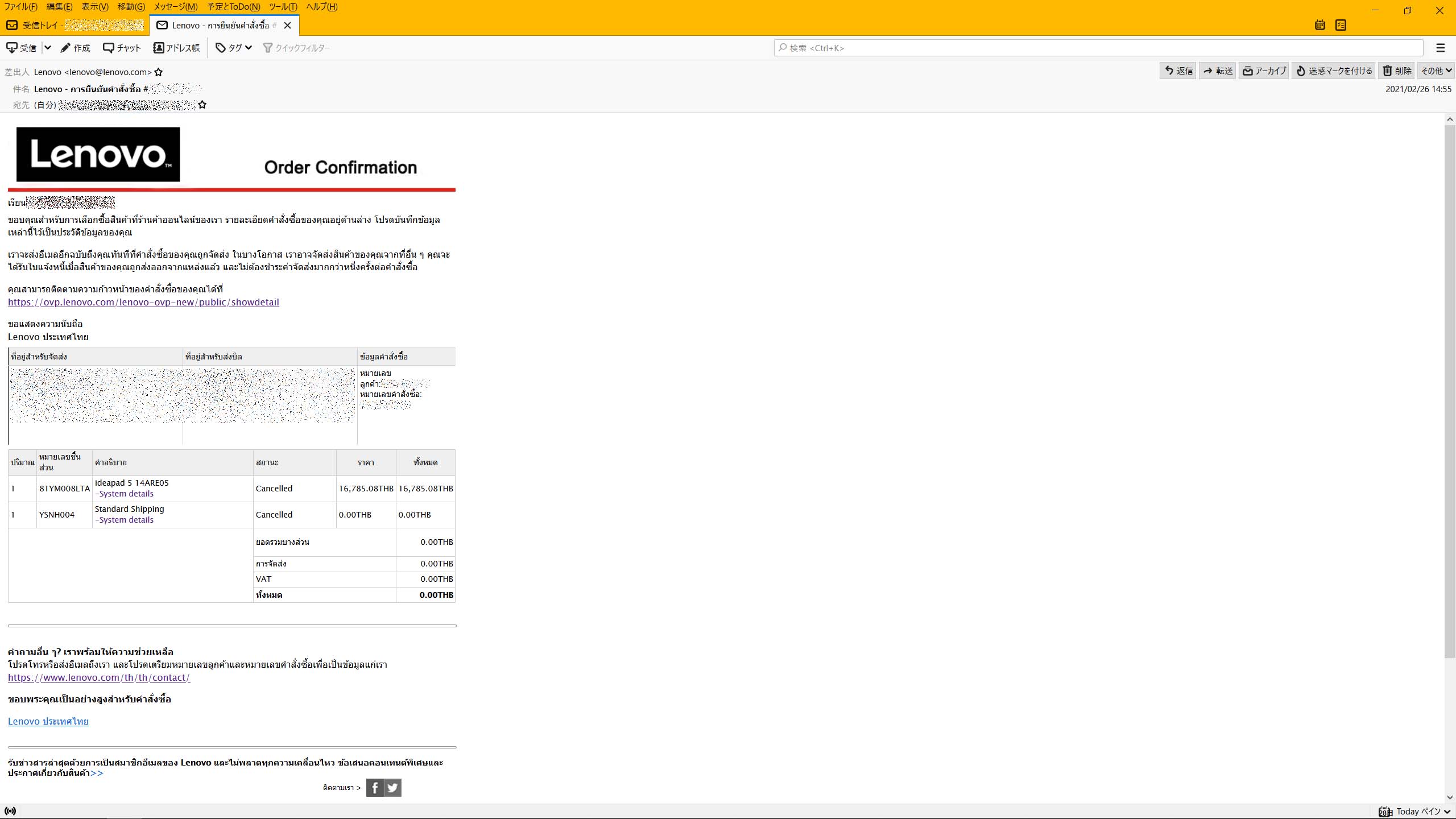This screenshot has height=819, width=1456.
Task: Click the ideapad 5 14ARE05 description
Action: (132, 483)
